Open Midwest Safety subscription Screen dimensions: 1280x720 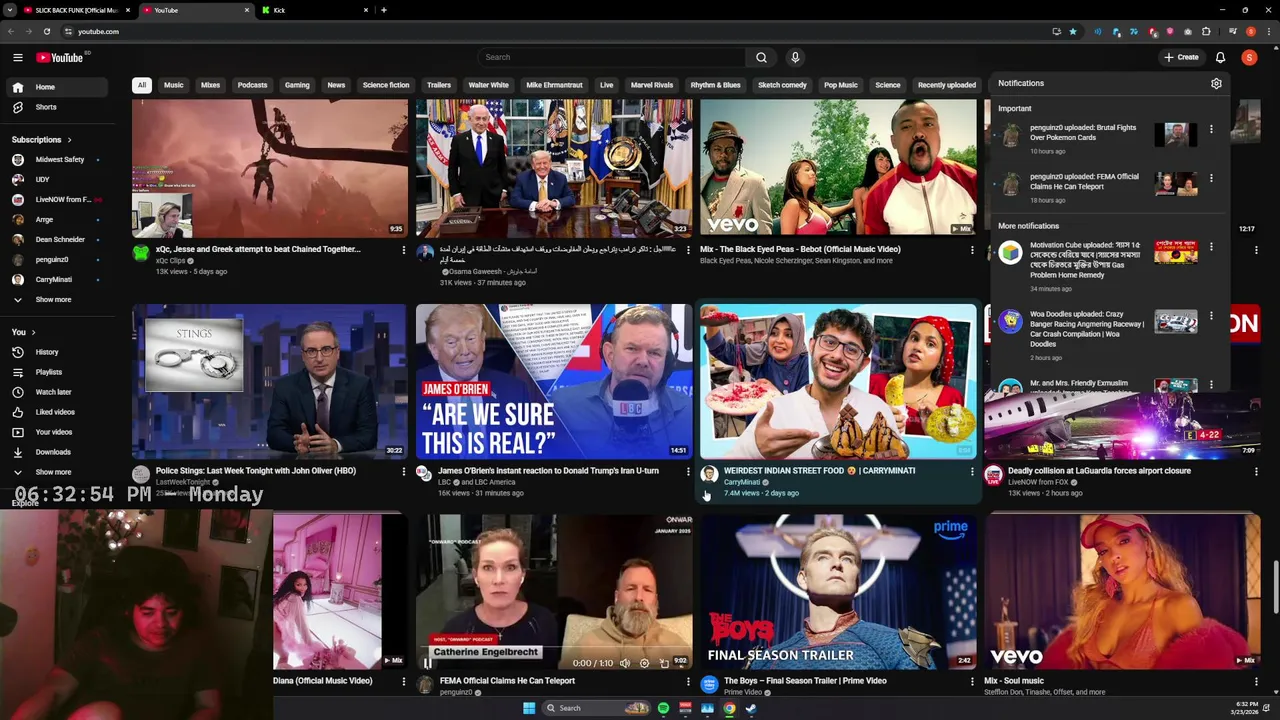tap(58, 160)
